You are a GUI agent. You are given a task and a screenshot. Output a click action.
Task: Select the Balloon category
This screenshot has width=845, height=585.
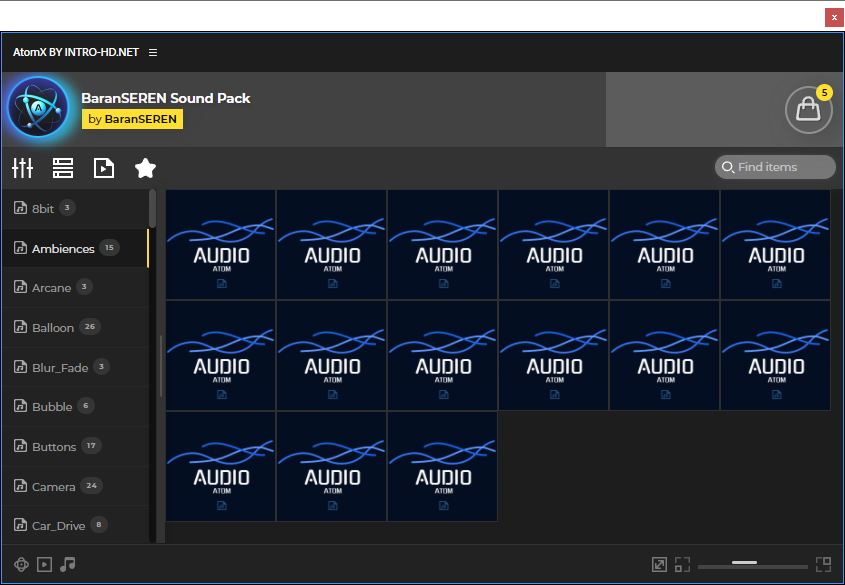coord(75,328)
